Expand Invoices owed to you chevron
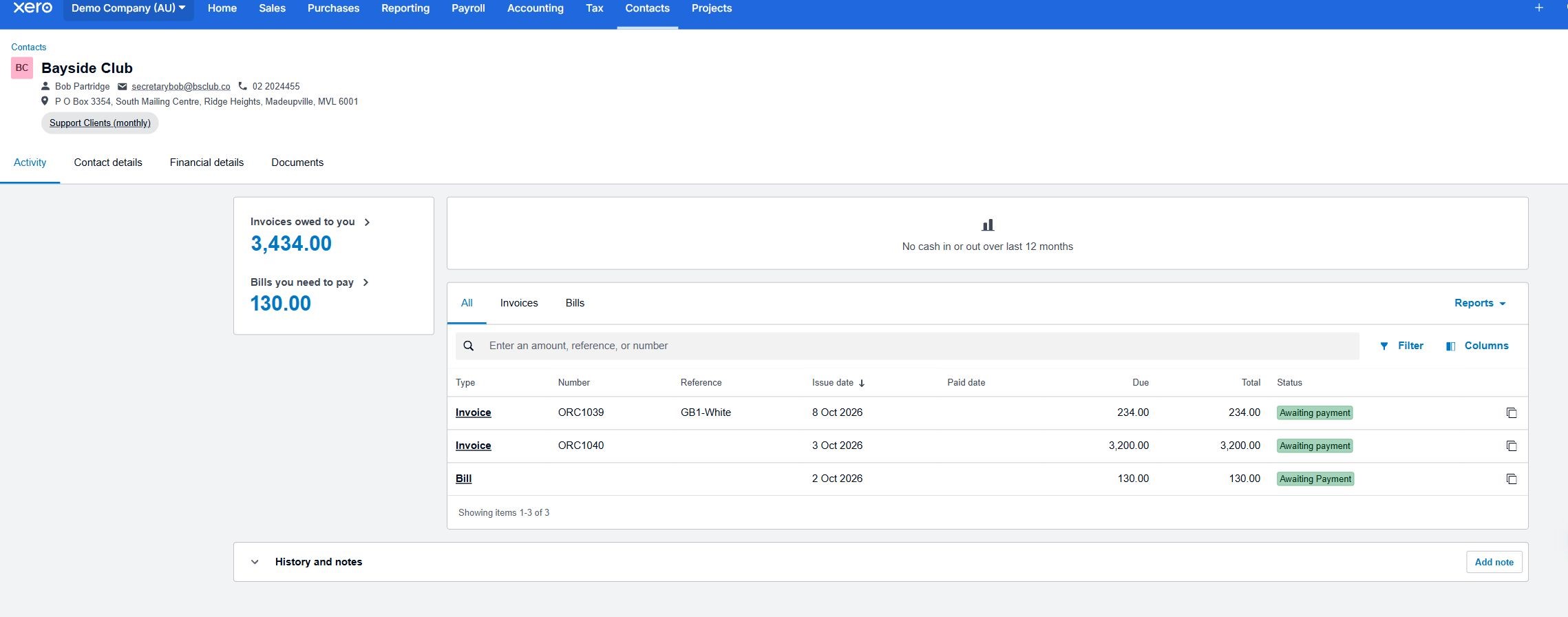The image size is (1568, 617). [x=367, y=222]
